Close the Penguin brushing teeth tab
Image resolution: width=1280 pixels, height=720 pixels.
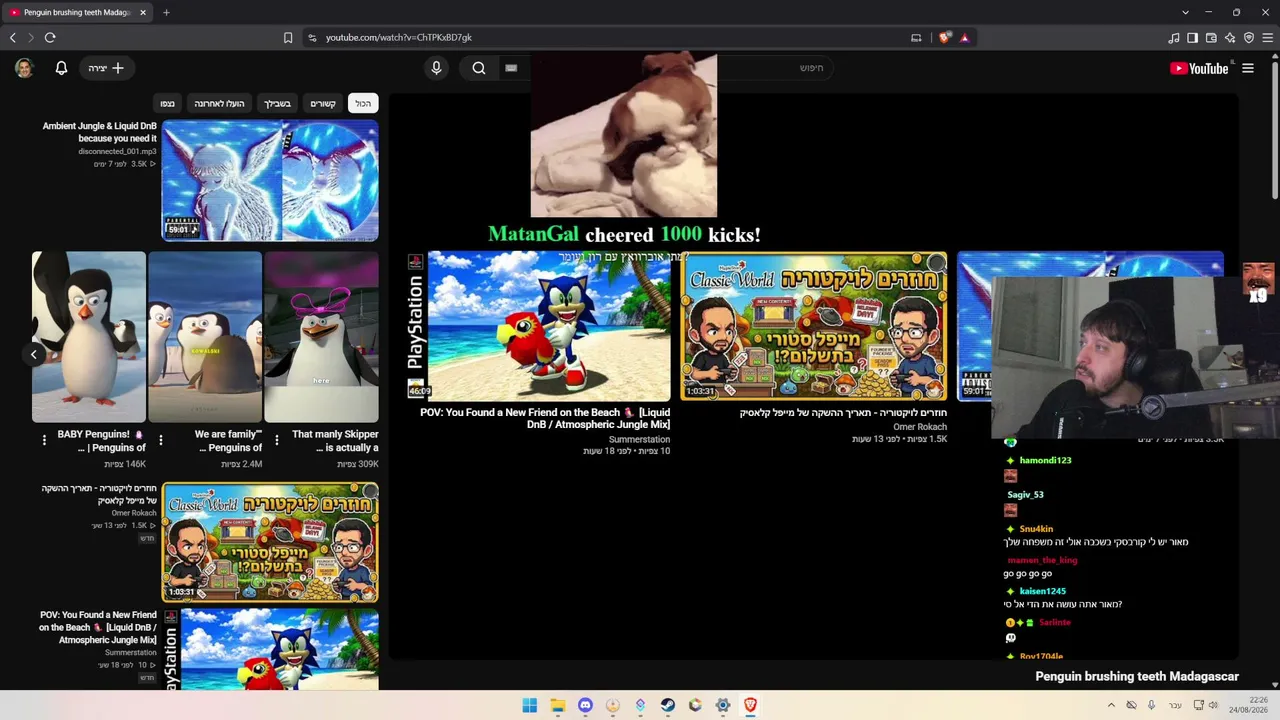pos(143,13)
